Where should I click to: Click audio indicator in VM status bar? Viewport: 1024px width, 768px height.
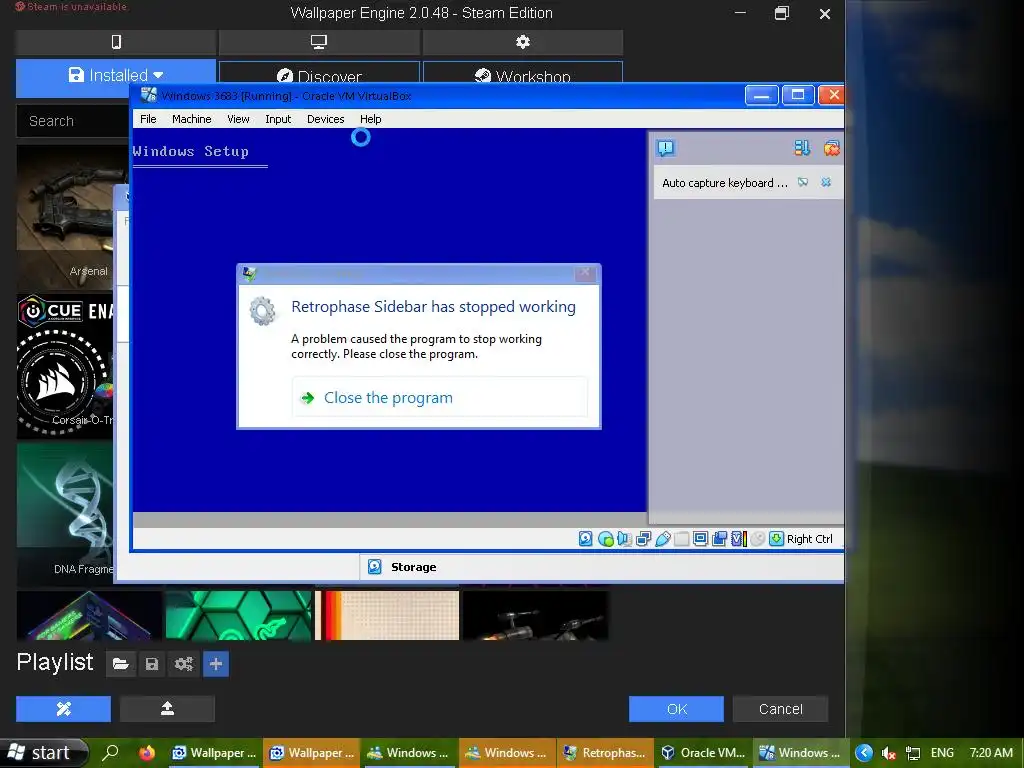point(624,539)
